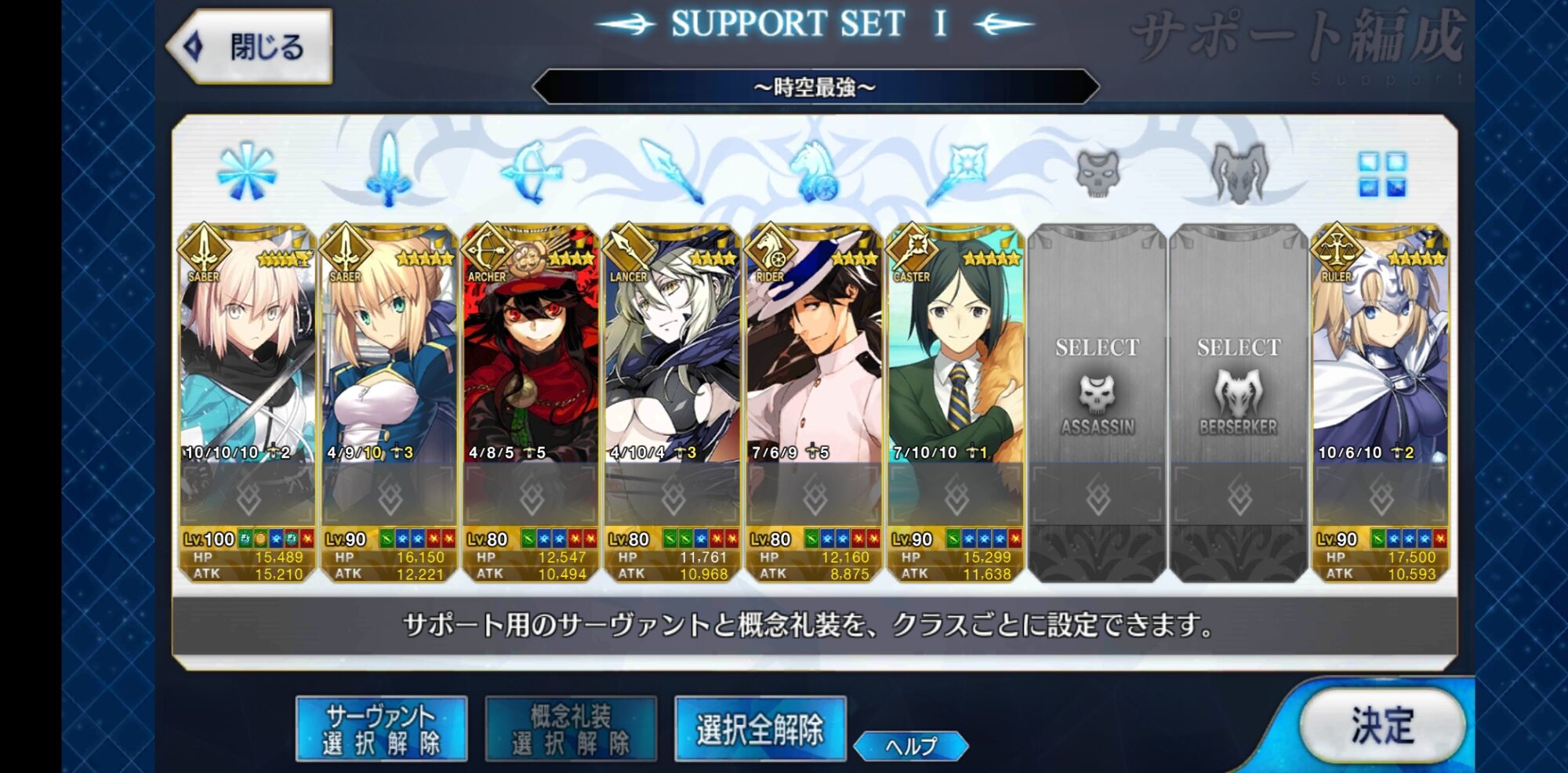The height and width of the screenshot is (773, 1568).
Task: Click the 閉じる close button
Action: tap(249, 46)
